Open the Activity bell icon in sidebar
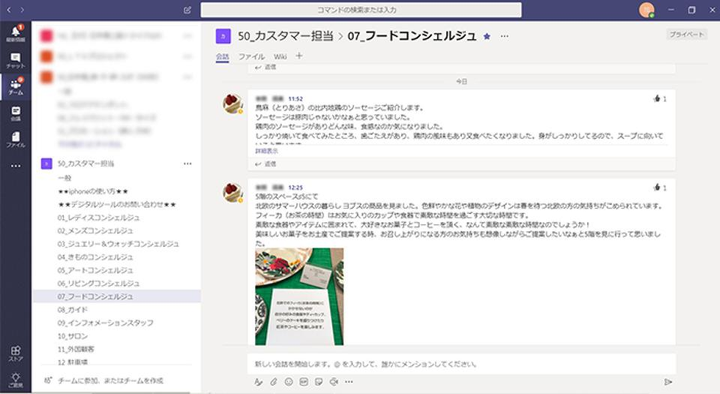This screenshot has width=720, height=394. tap(16, 33)
